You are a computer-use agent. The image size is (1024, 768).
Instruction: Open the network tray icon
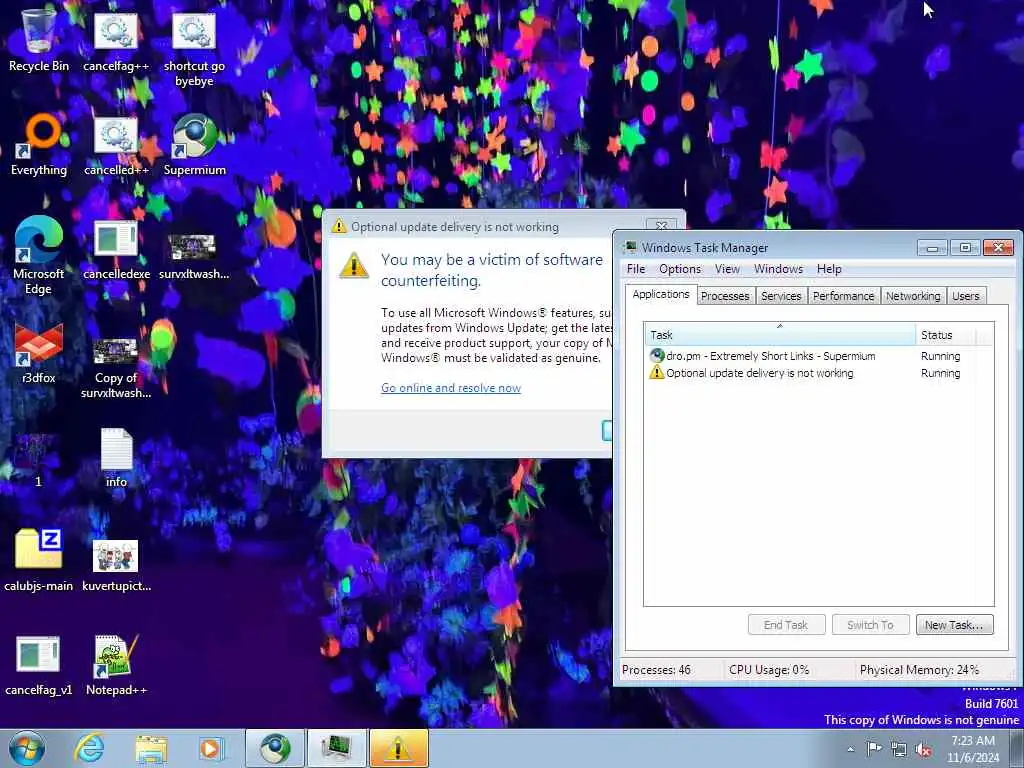point(899,749)
